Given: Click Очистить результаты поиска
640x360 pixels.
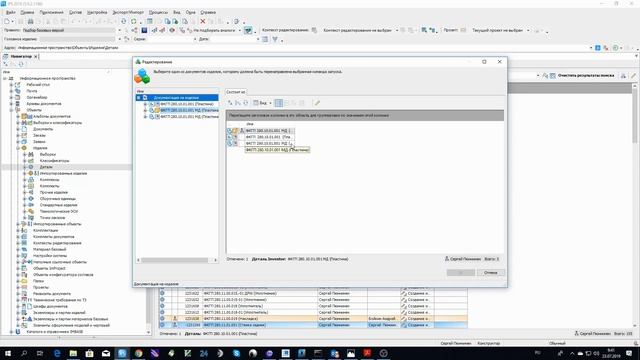Looking at the screenshot, I should click(x=586, y=76).
